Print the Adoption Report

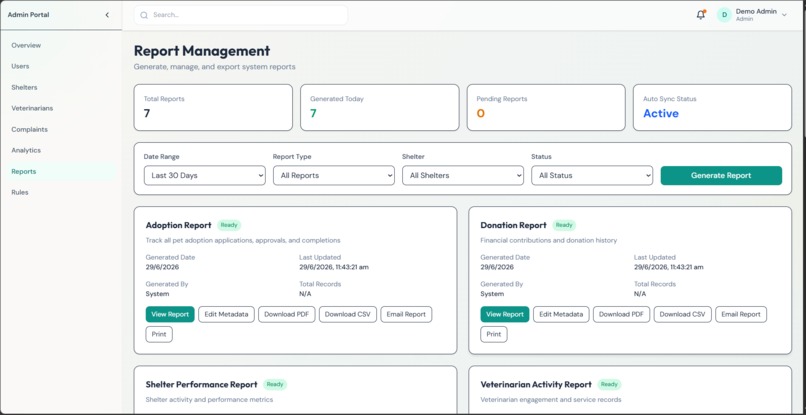[x=159, y=334]
